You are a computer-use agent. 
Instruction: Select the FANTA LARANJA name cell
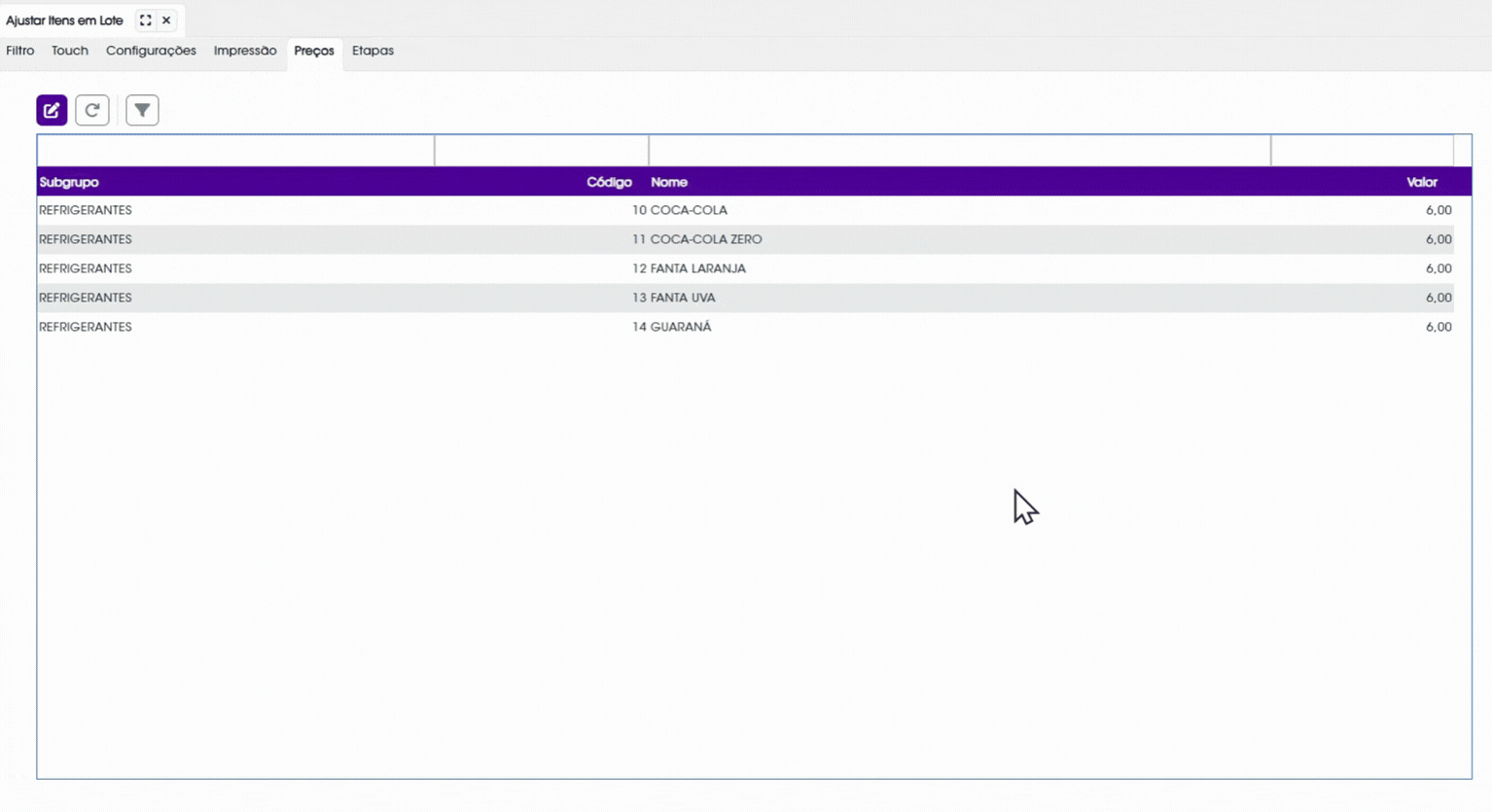coord(698,268)
